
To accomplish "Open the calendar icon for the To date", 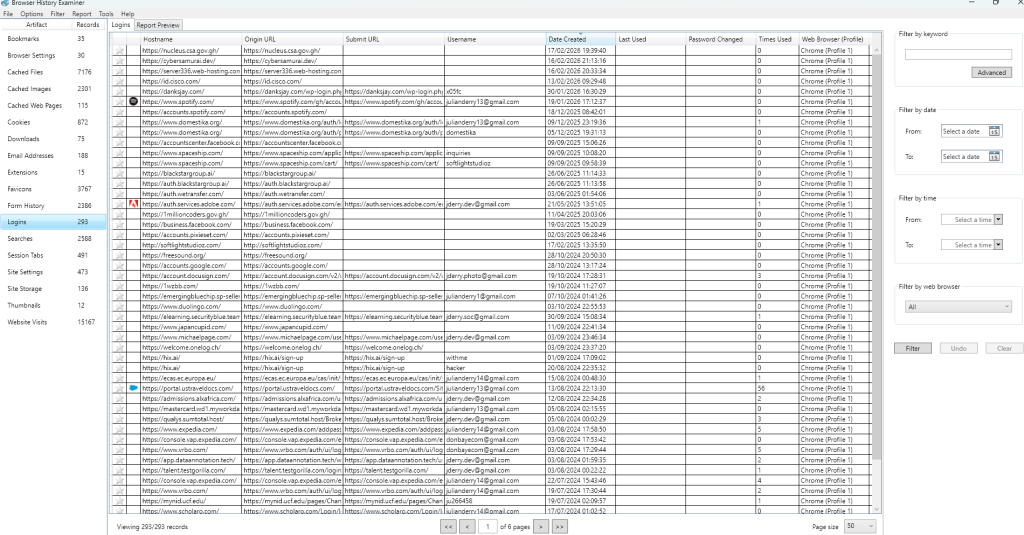I will [x=994, y=157].
